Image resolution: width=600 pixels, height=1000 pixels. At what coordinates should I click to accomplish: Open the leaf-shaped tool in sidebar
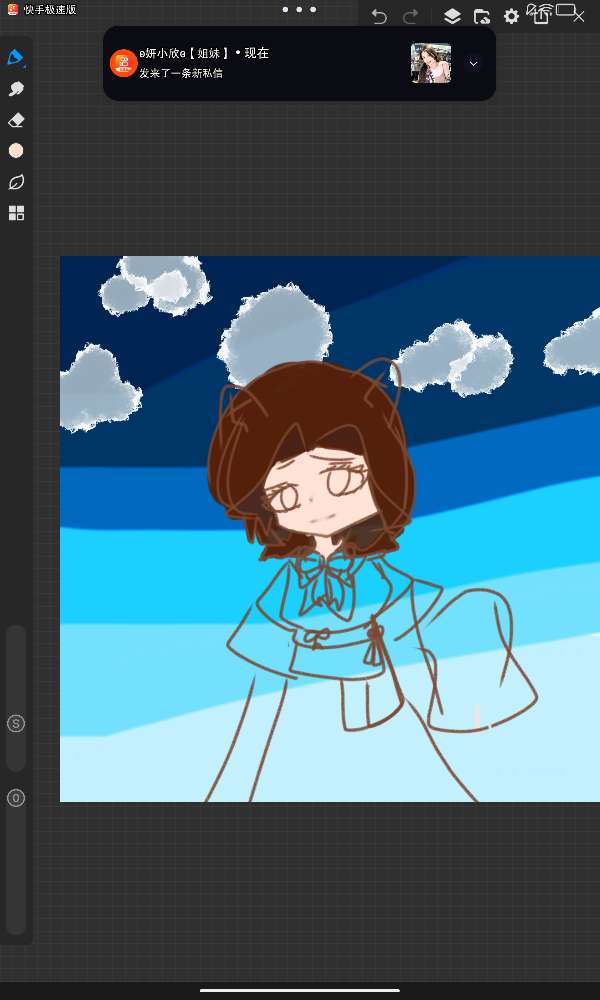point(16,182)
